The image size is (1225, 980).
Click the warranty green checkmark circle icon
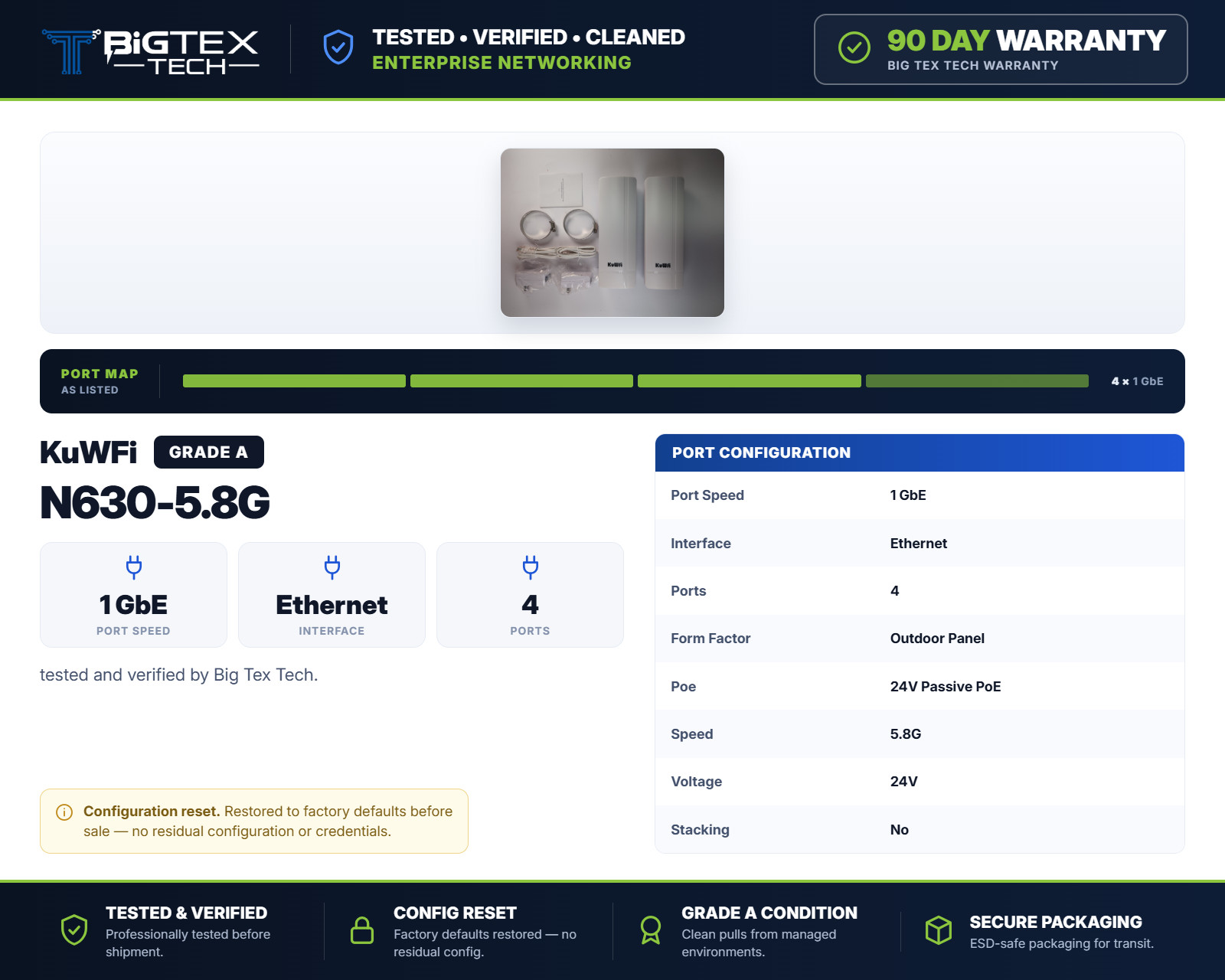tap(854, 47)
